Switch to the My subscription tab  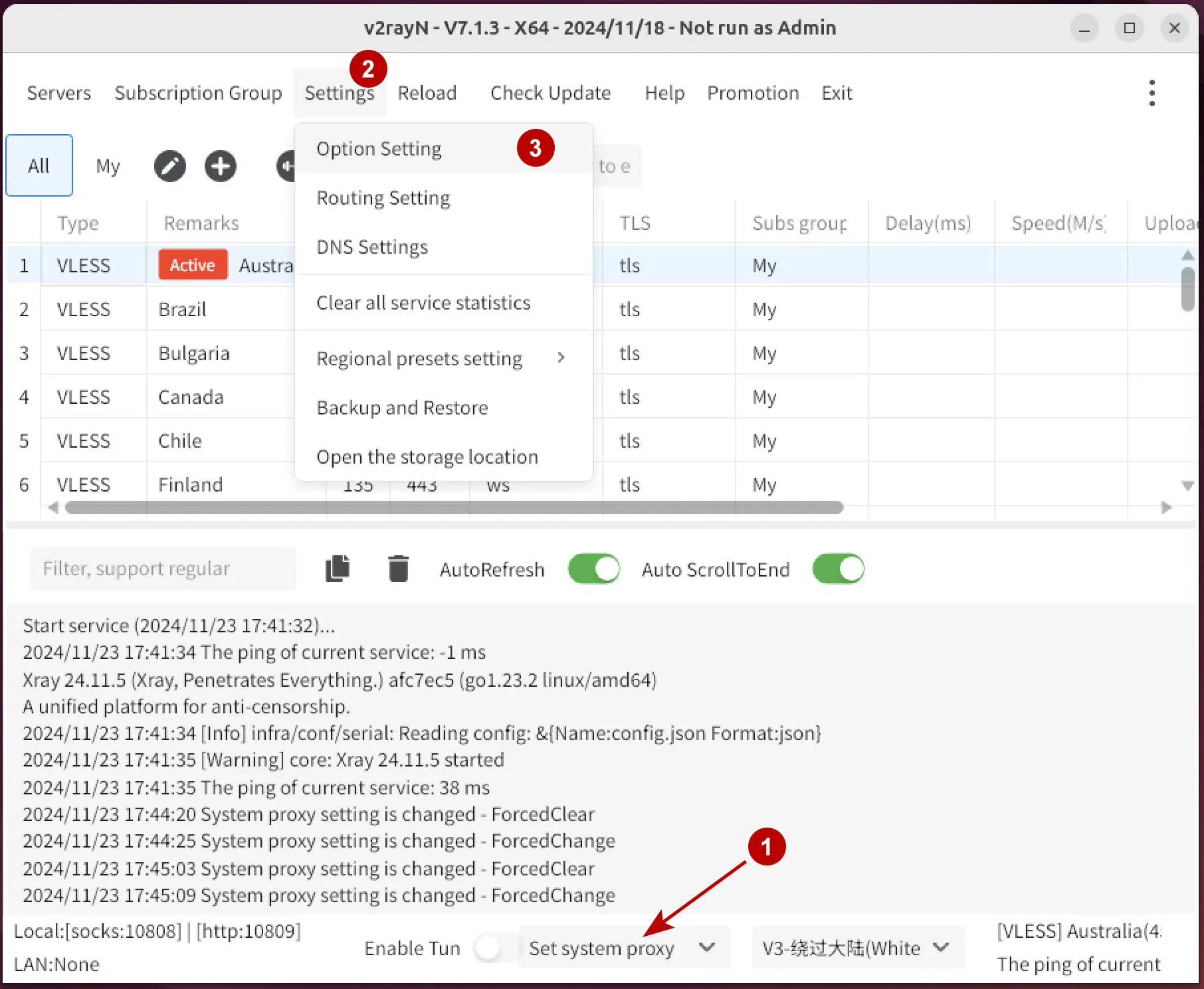tap(108, 165)
